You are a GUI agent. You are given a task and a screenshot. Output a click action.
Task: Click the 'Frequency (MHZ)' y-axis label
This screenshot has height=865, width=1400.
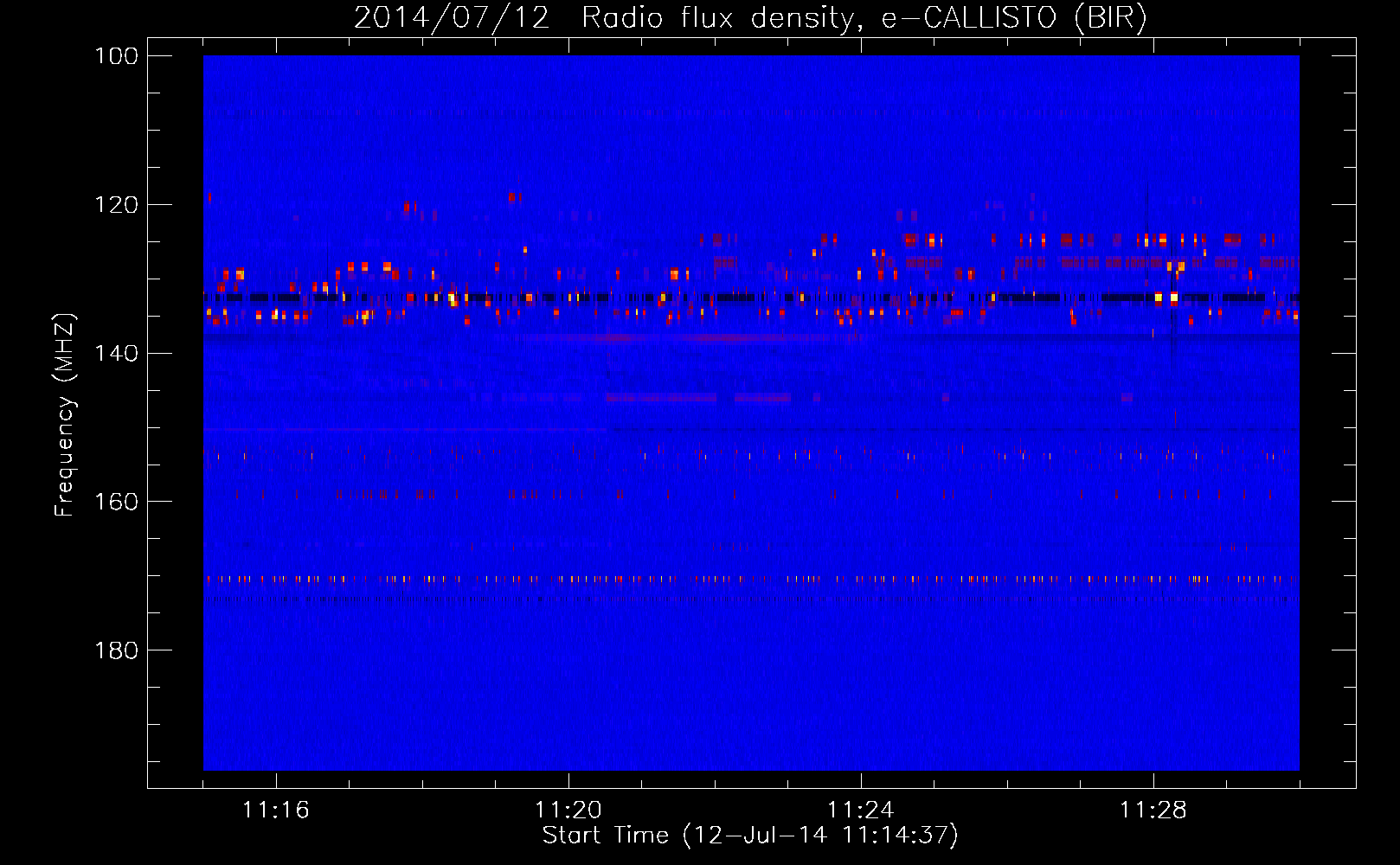[x=65, y=415]
